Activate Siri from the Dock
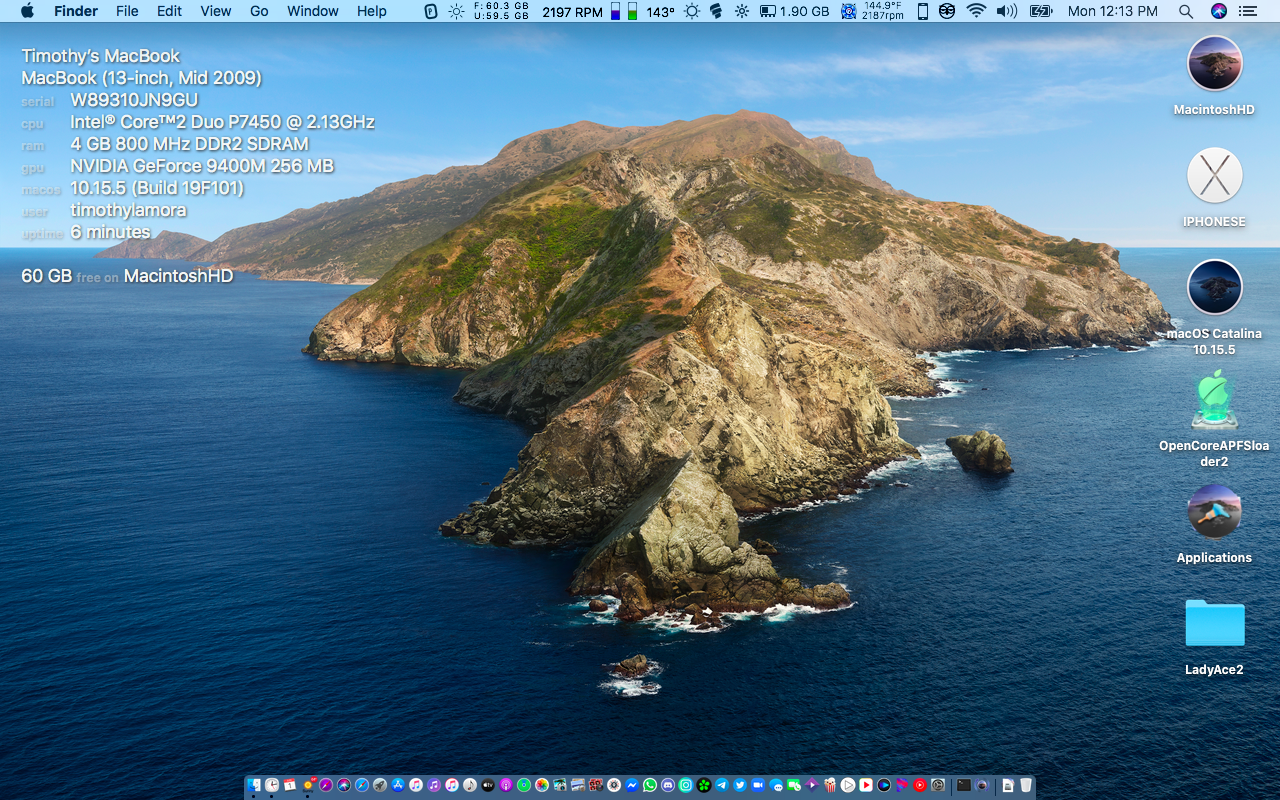 click(x=344, y=785)
